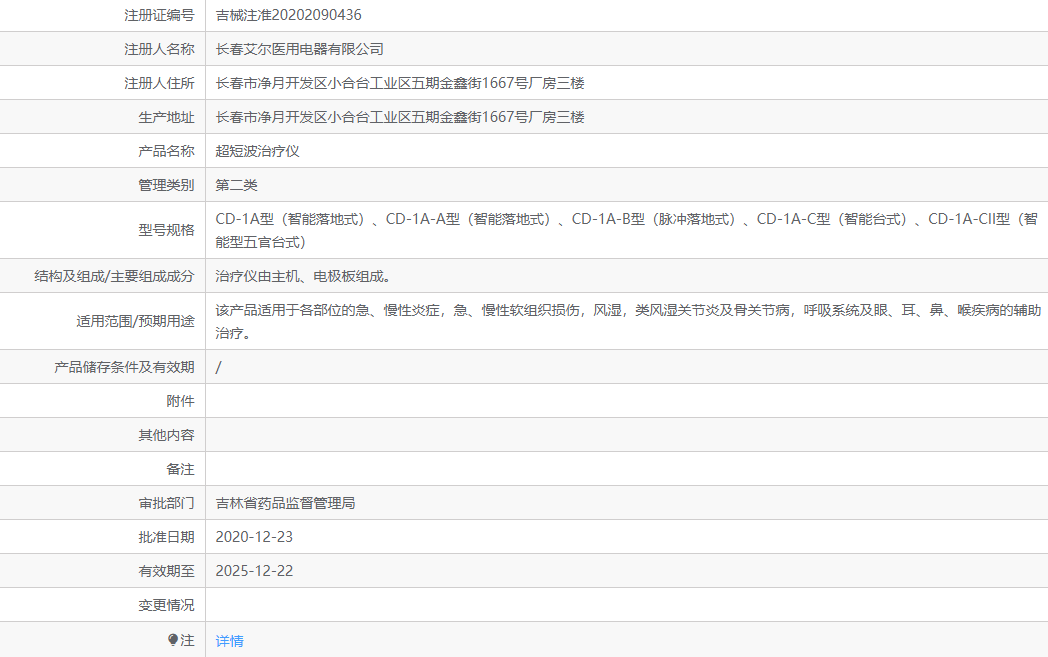Click the 有效期至 label
Image resolution: width=1048 pixels, height=657 pixels.
coord(166,571)
